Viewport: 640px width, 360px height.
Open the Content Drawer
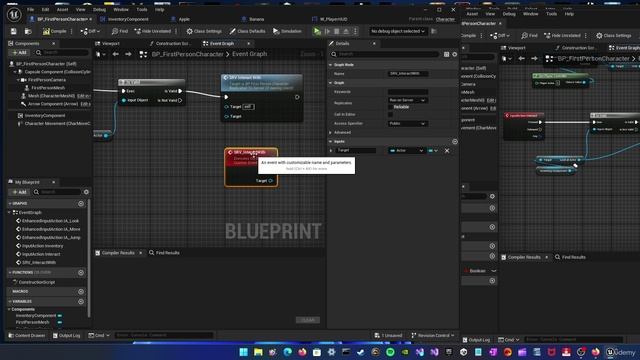pyautogui.click(x=27, y=336)
